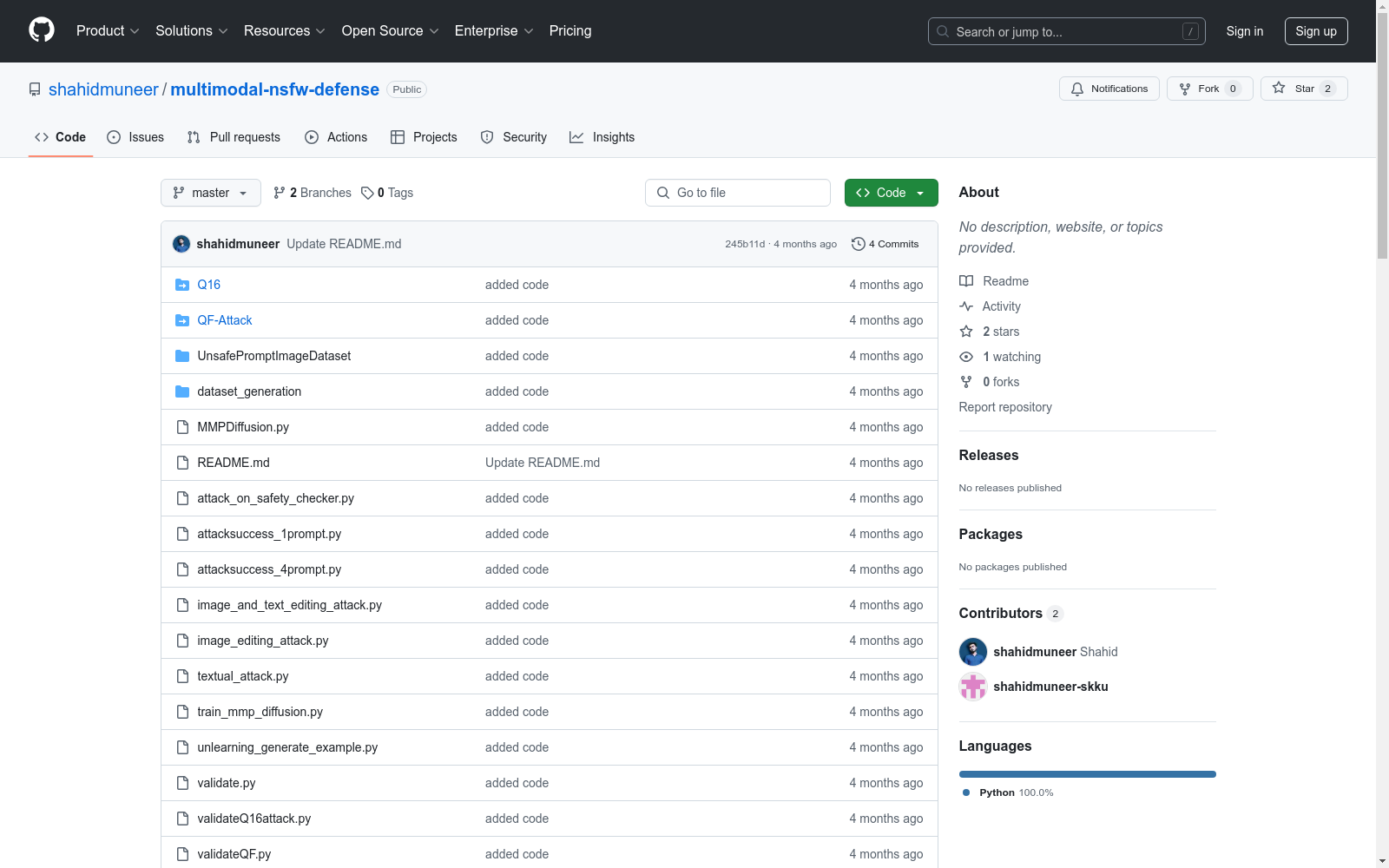Click the Python language bar
Viewport: 1389px width, 868px height.
[x=1088, y=774]
